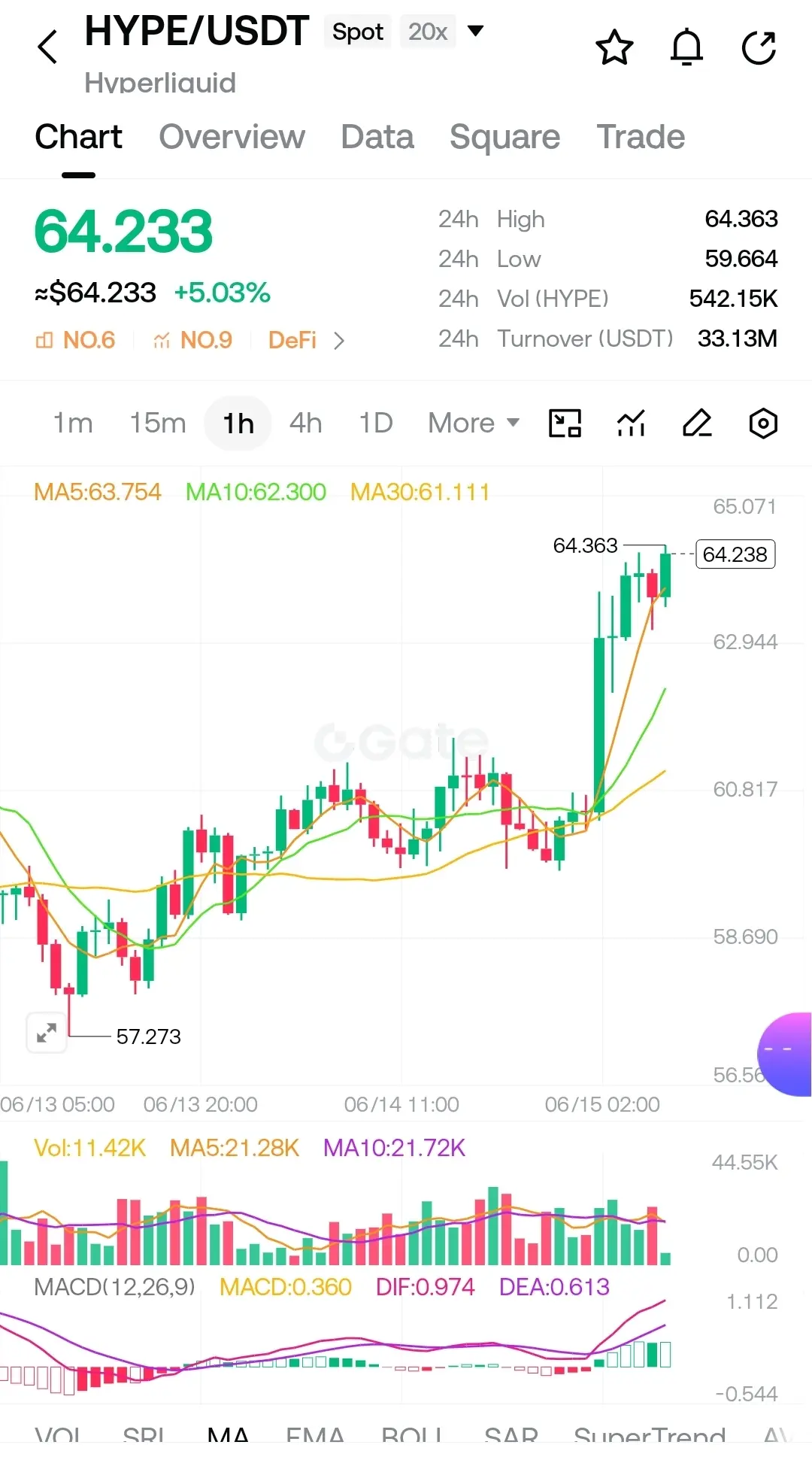Tap the DEA:0.613 value

554,1287
